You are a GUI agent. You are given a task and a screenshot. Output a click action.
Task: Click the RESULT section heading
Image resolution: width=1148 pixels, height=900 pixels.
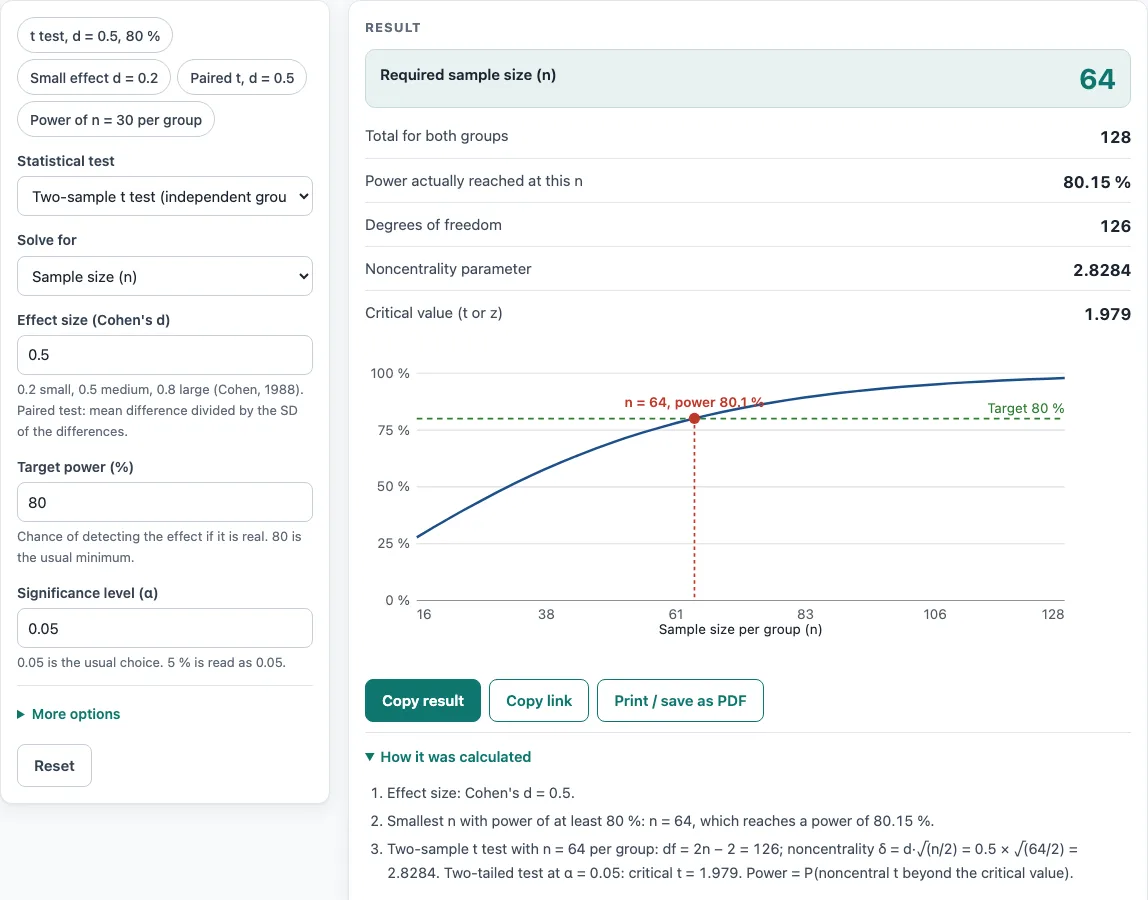pyautogui.click(x=393, y=28)
